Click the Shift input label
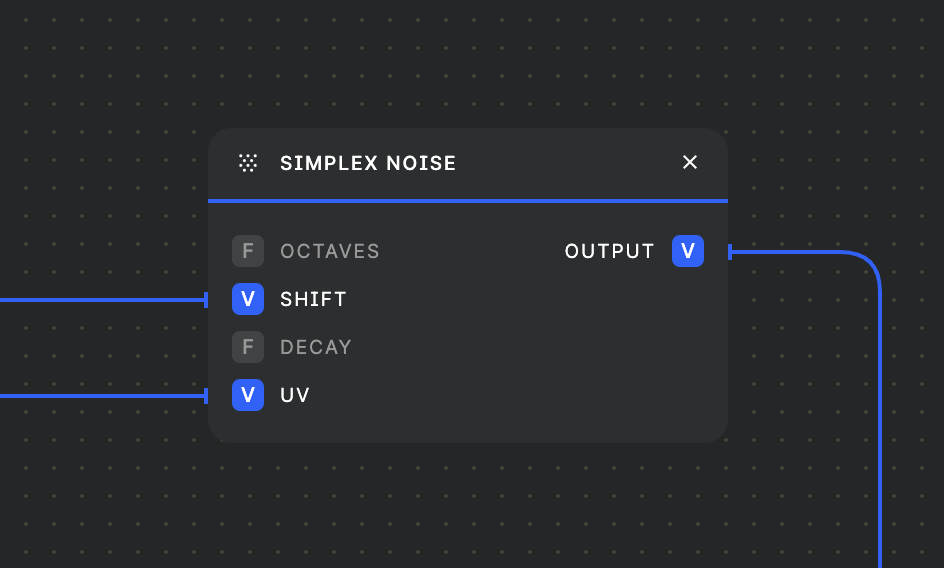Viewport: 944px width, 568px height. [313, 299]
